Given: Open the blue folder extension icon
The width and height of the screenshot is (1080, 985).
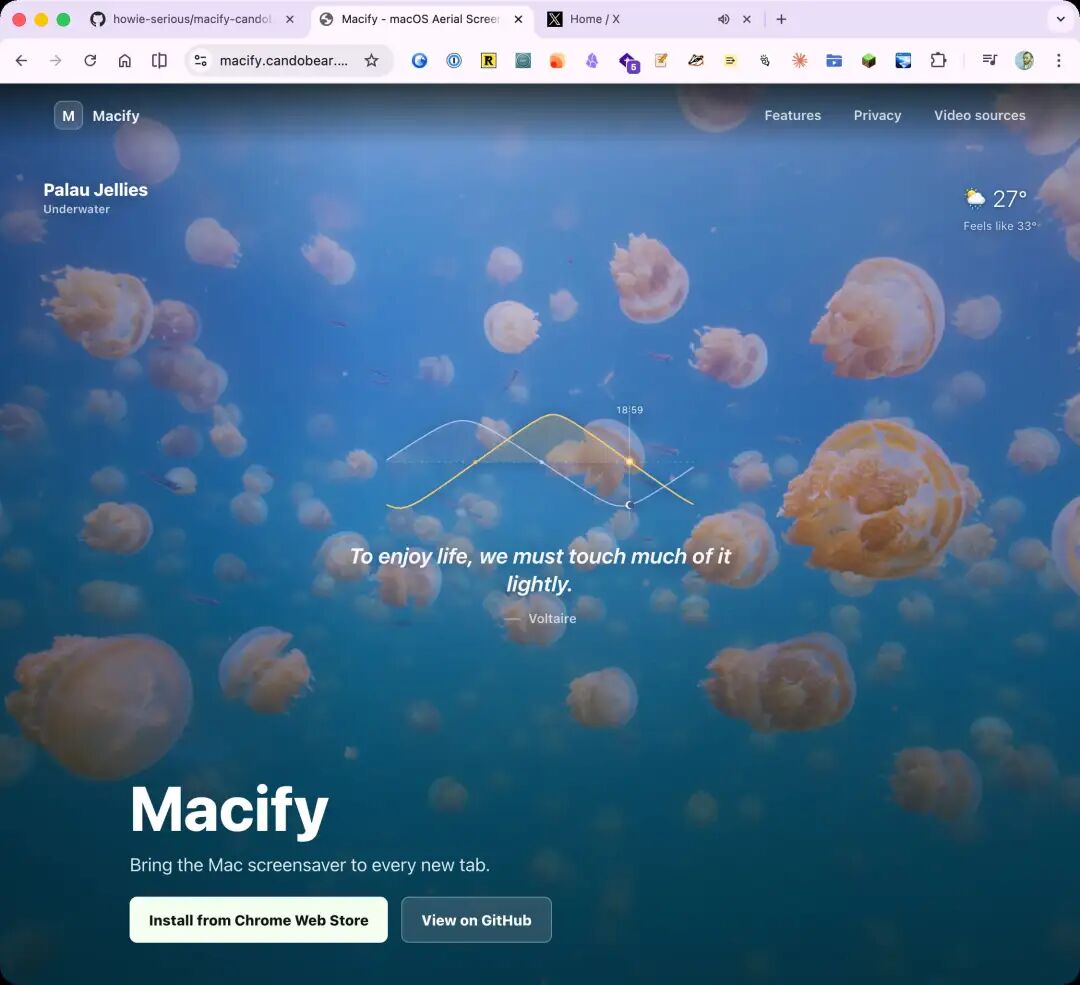Looking at the screenshot, I should (834, 61).
